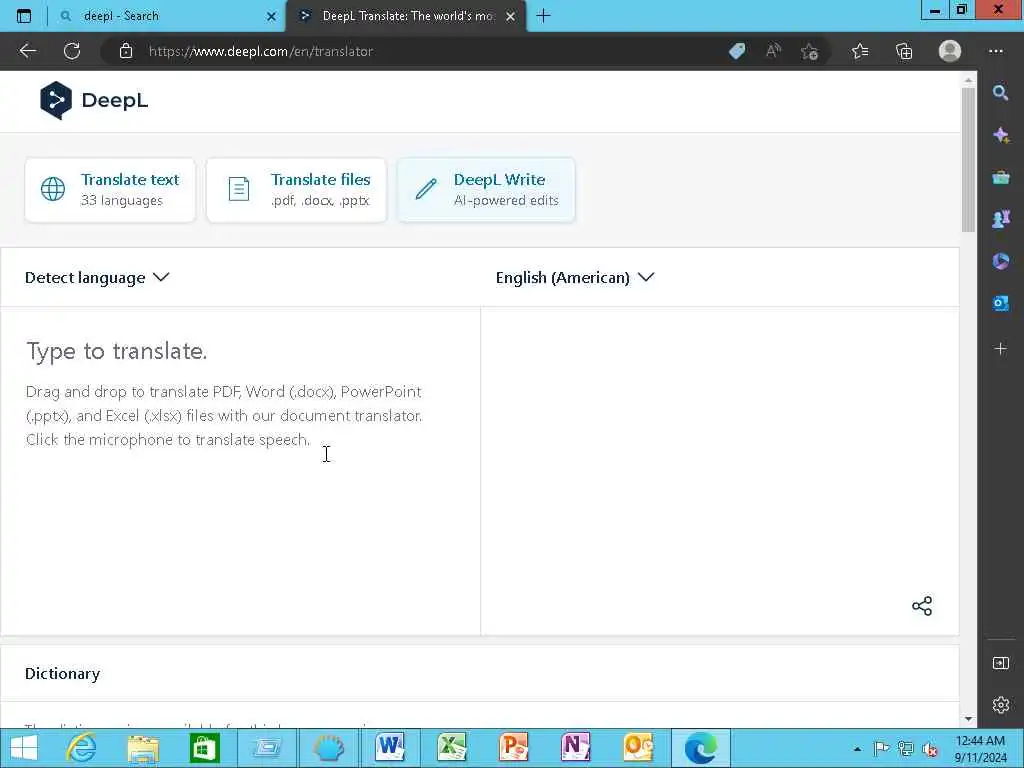The image size is (1024, 768).
Task: Open Settings and more menu
Action: 996,51
